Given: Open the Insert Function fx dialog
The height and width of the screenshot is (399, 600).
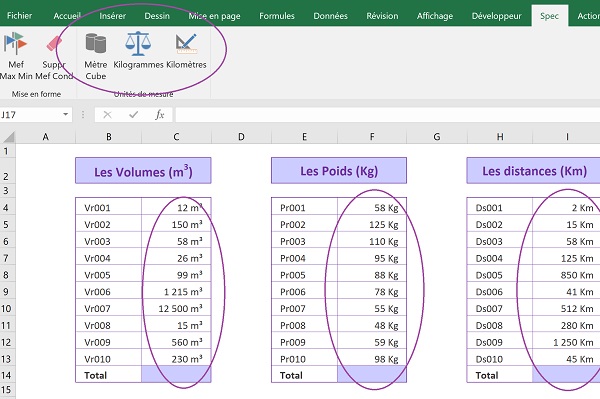Looking at the screenshot, I should (x=160, y=115).
